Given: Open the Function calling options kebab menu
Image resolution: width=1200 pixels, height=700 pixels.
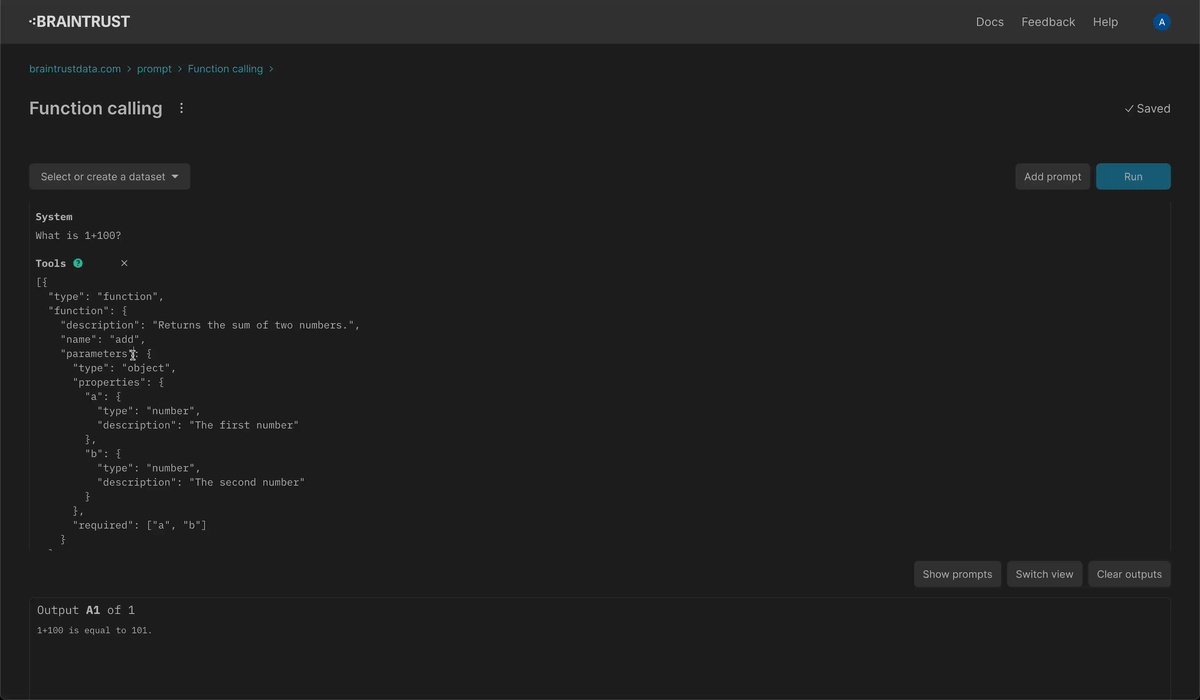Looking at the screenshot, I should (x=181, y=108).
